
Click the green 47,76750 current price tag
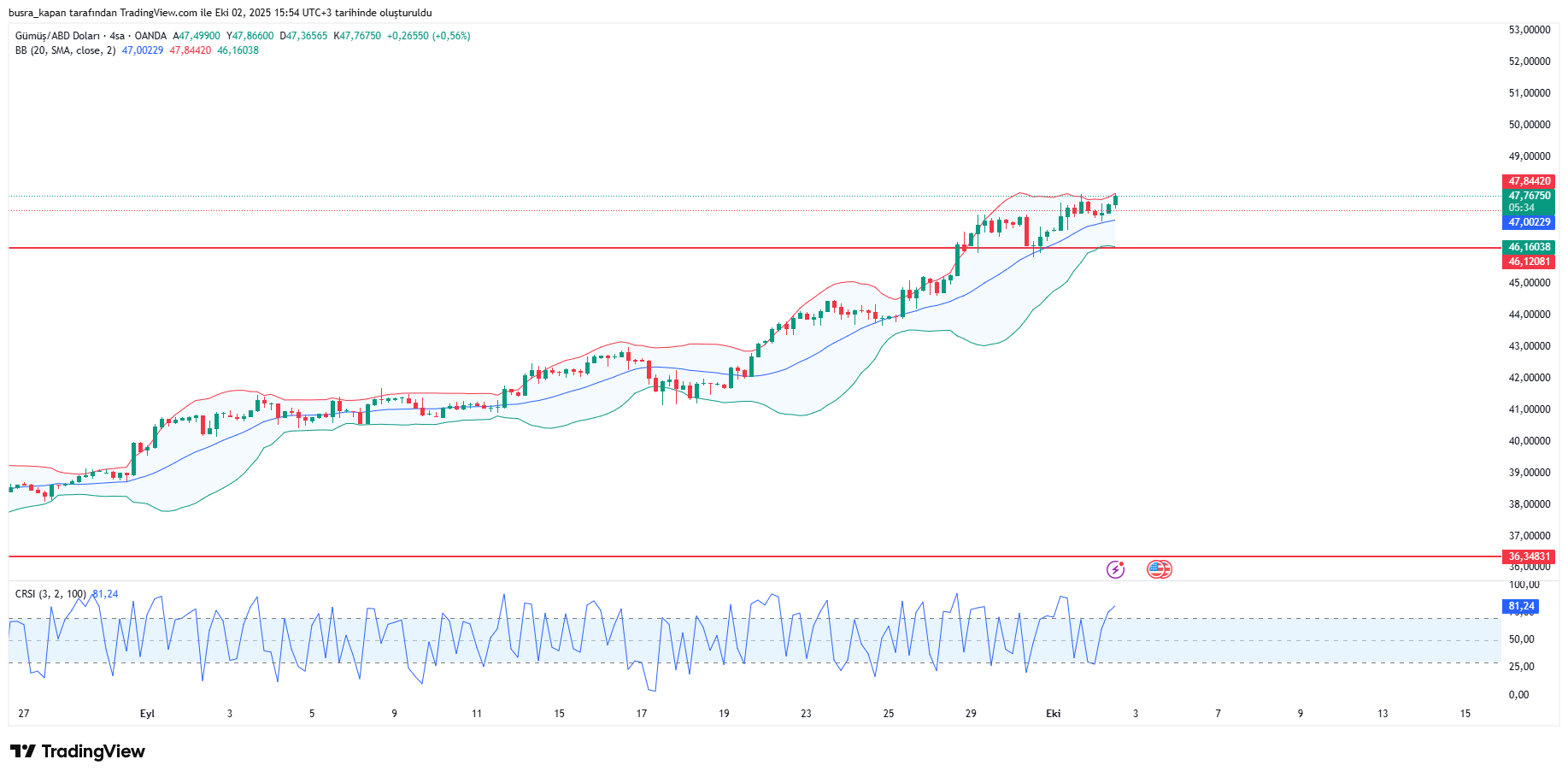(x=1529, y=197)
